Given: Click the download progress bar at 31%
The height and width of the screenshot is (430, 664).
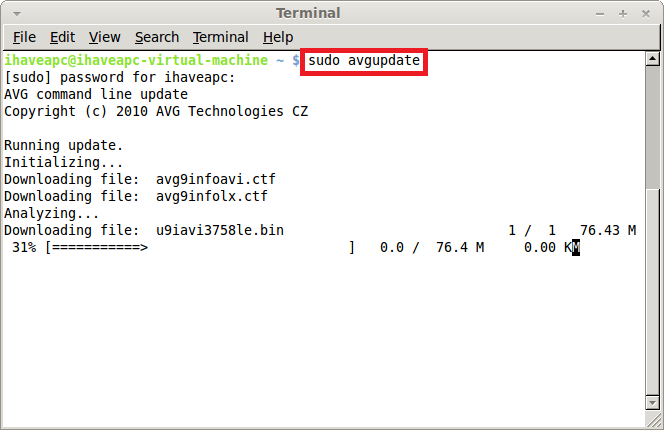Looking at the screenshot, I should click(x=200, y=247).
